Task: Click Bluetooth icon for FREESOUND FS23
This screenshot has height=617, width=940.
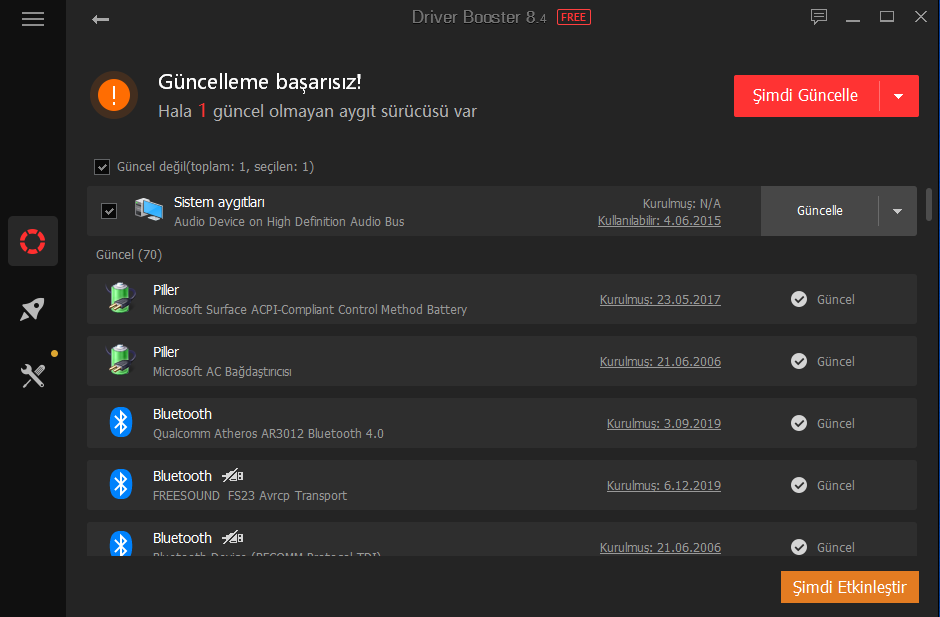Action: (x=121, y=484)
